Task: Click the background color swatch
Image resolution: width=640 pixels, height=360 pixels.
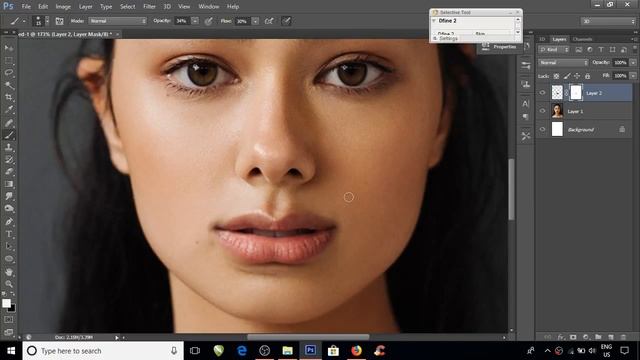Action: coord(13,309)
